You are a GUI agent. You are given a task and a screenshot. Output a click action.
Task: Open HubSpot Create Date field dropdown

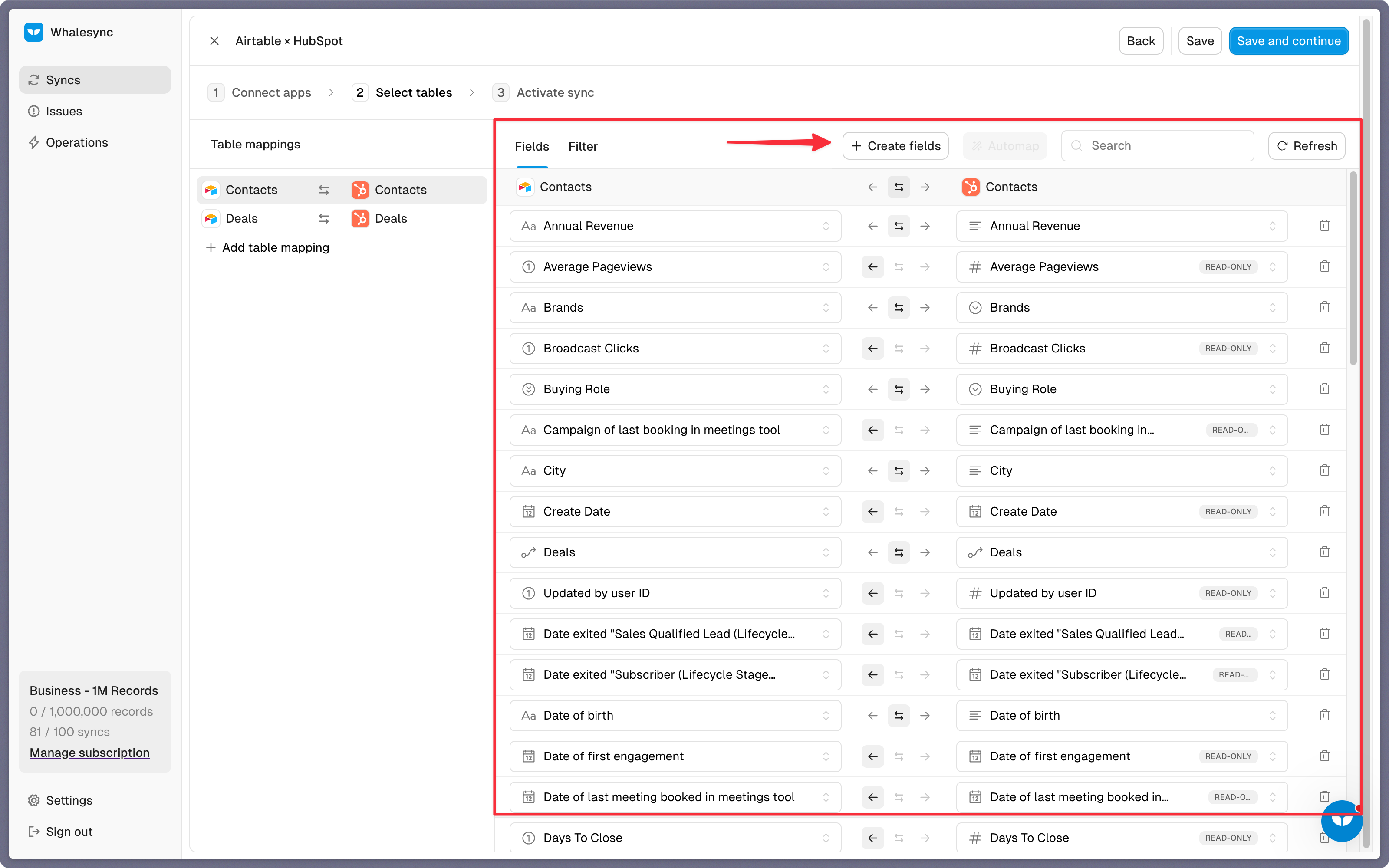point(1122,512)
